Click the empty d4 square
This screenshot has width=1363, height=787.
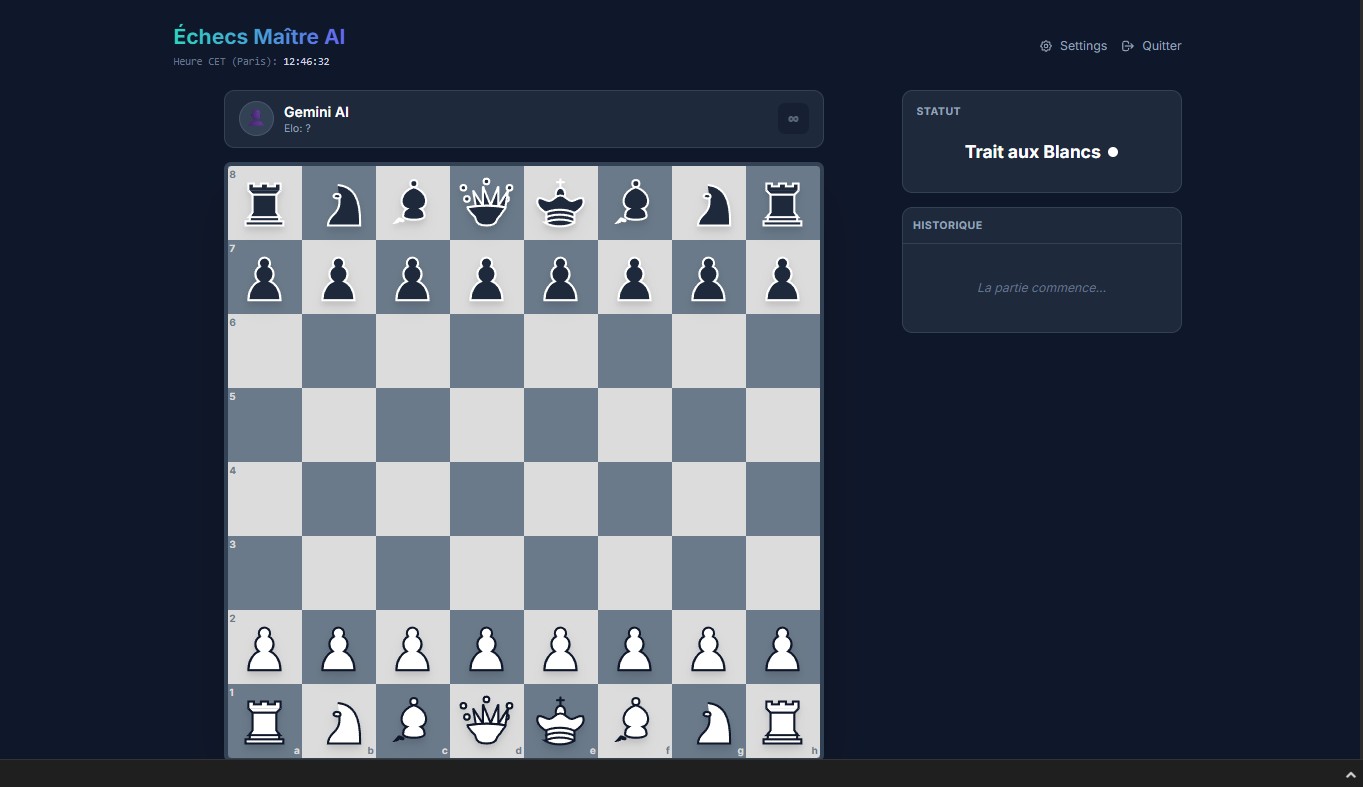486,499
